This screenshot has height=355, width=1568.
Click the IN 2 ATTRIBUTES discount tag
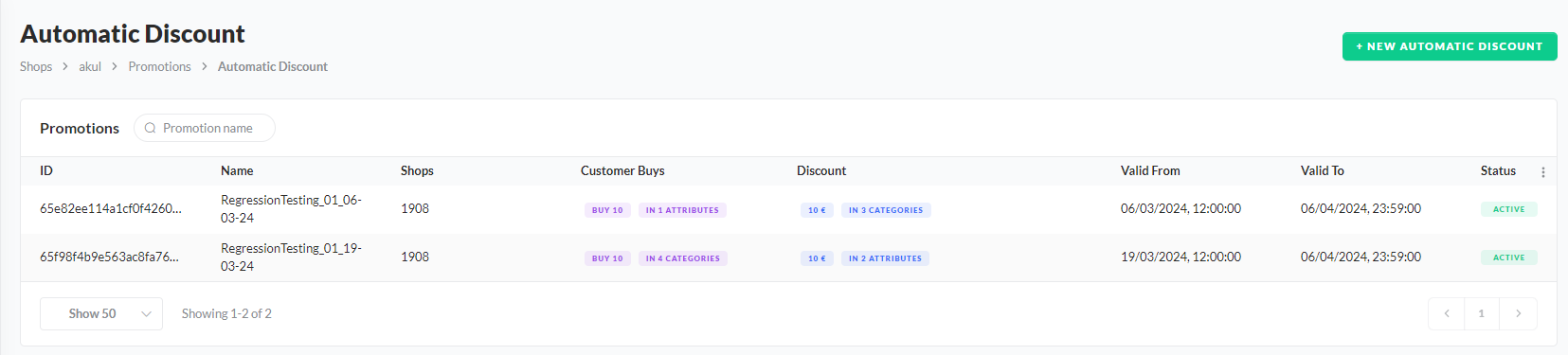[x=885, y=258]
